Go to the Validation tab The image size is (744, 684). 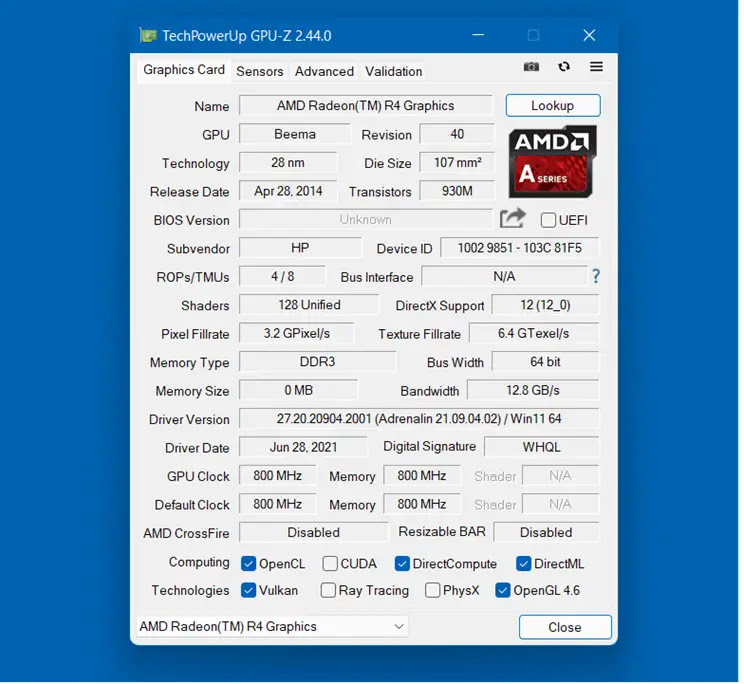[x=393, y=72]
